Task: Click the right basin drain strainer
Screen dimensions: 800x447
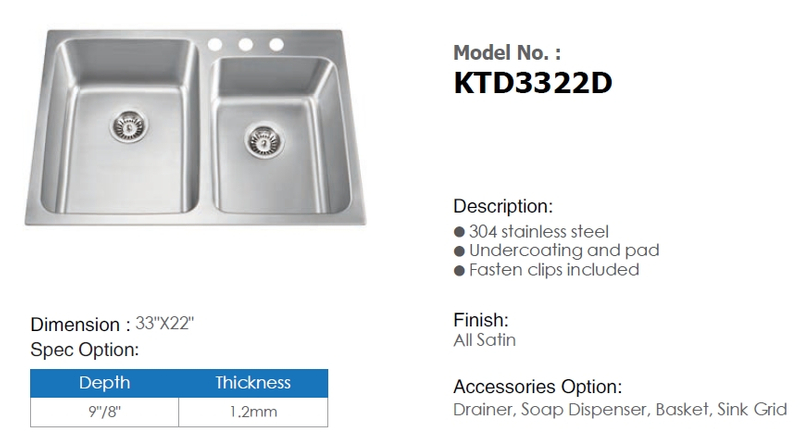Action: [264, 140]
